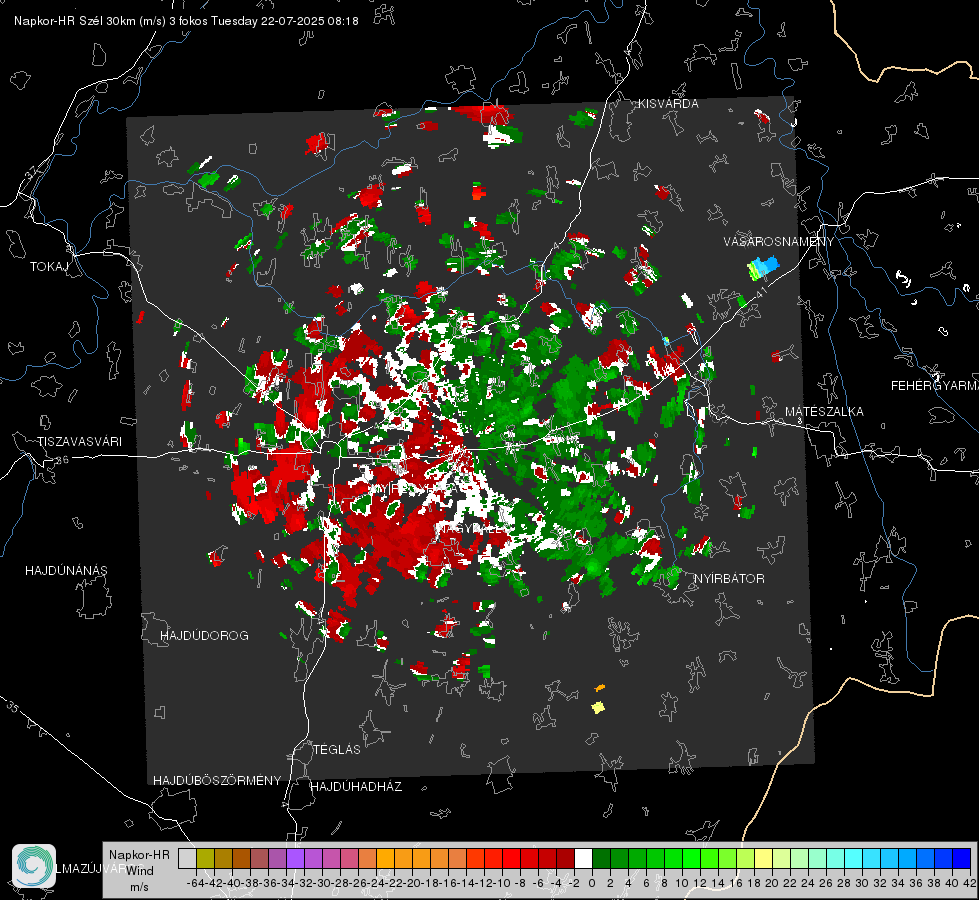
Task: Select the TISZAVASVÁRI city label
Action: coord(79,442)
